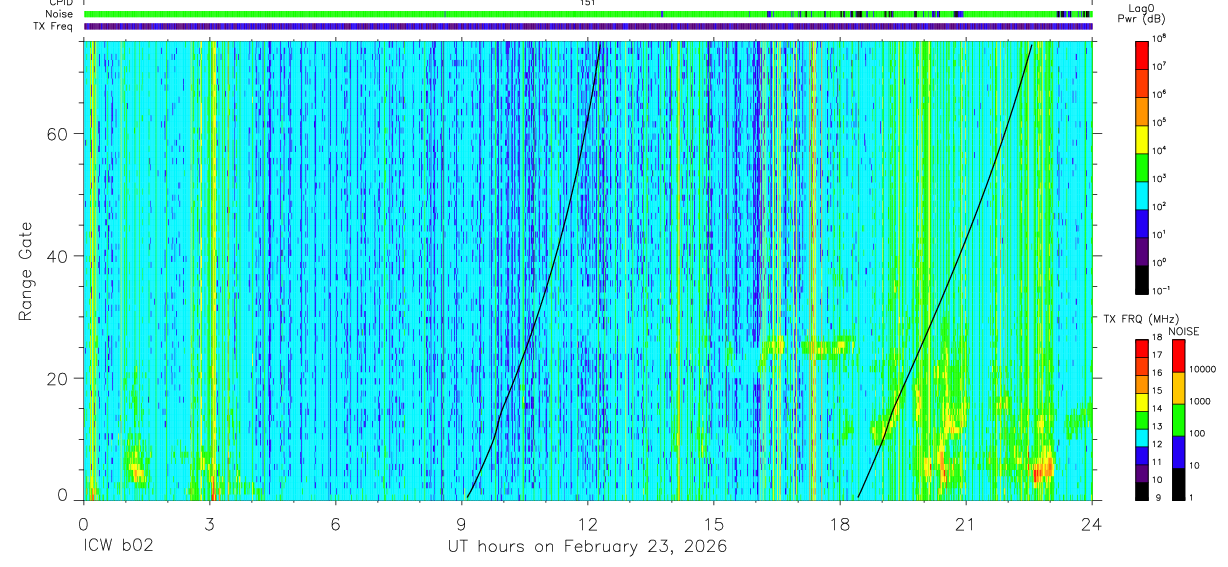Click the NOISE scale label '100'

tap(1198, 434)
